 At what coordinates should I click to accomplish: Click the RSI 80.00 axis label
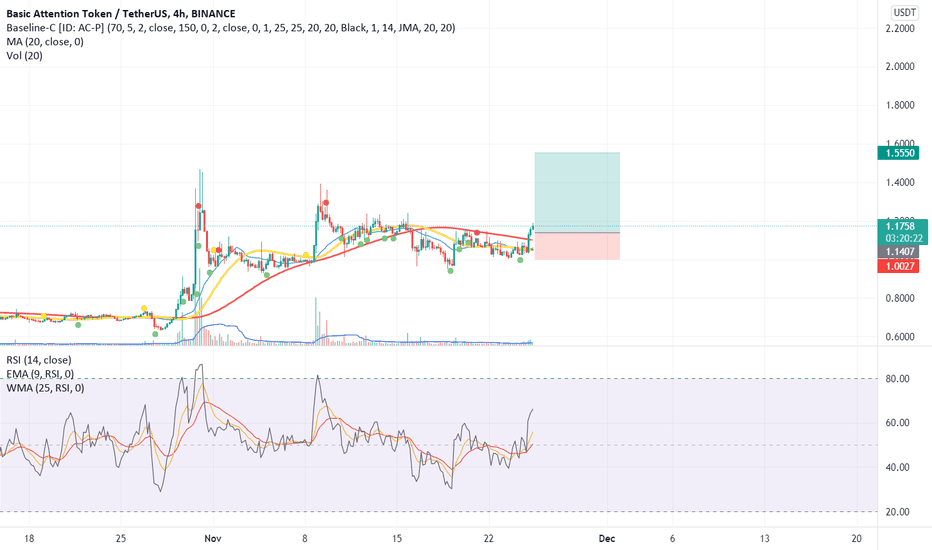tap(898, 379)
